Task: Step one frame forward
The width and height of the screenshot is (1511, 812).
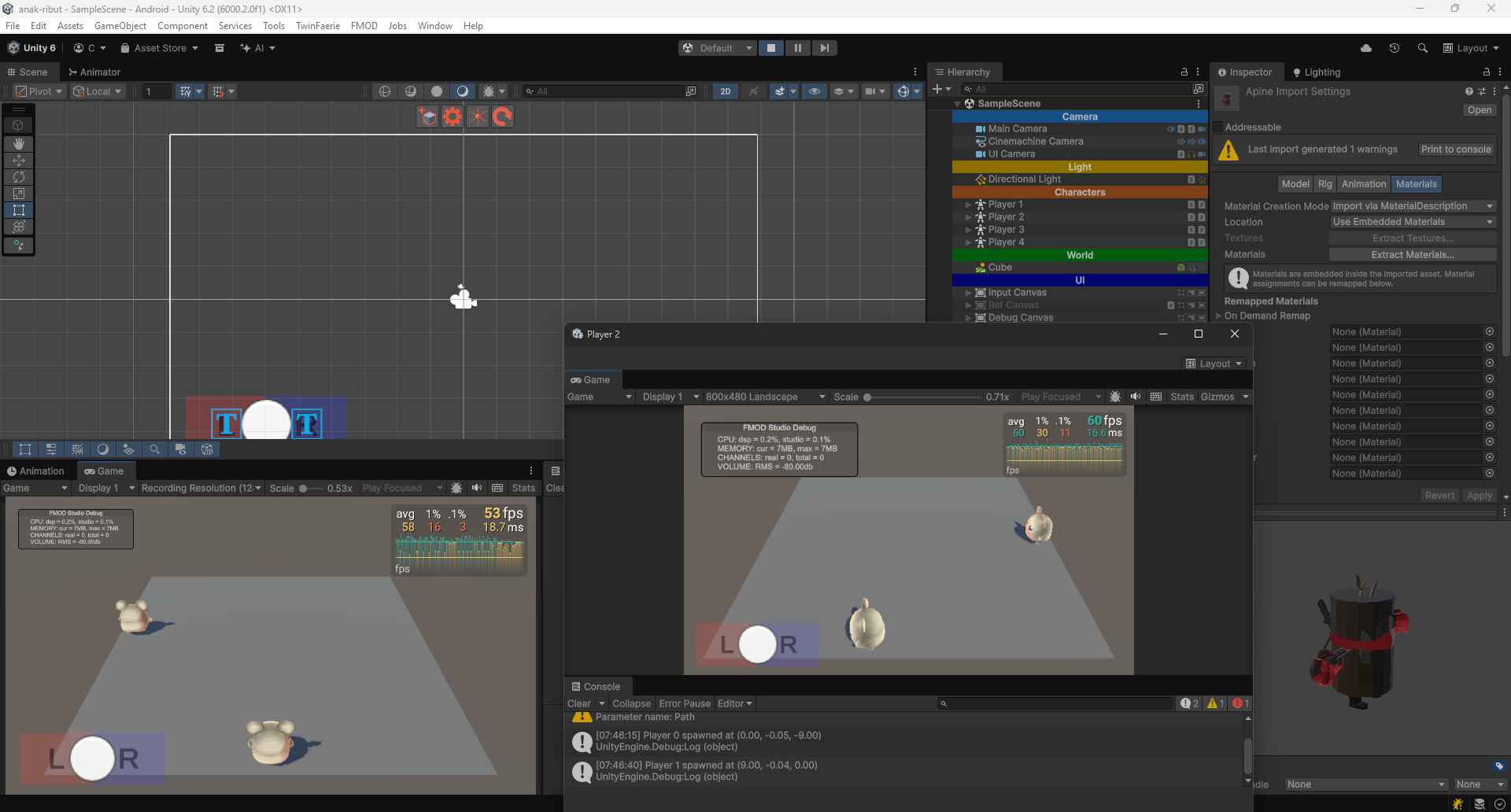Action: [824, 48]
